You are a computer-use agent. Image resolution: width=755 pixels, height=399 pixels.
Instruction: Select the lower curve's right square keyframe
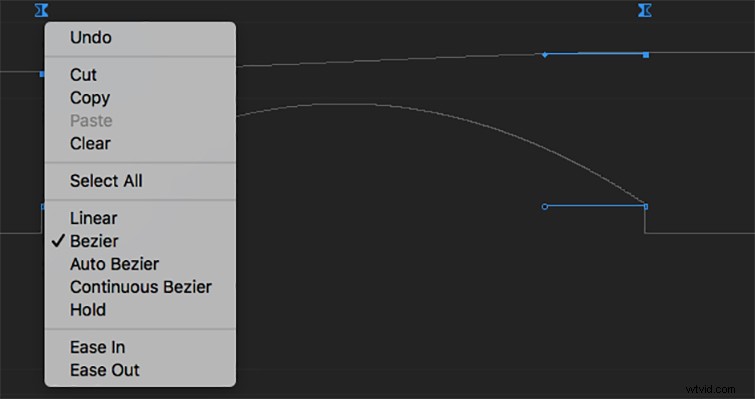646,206
